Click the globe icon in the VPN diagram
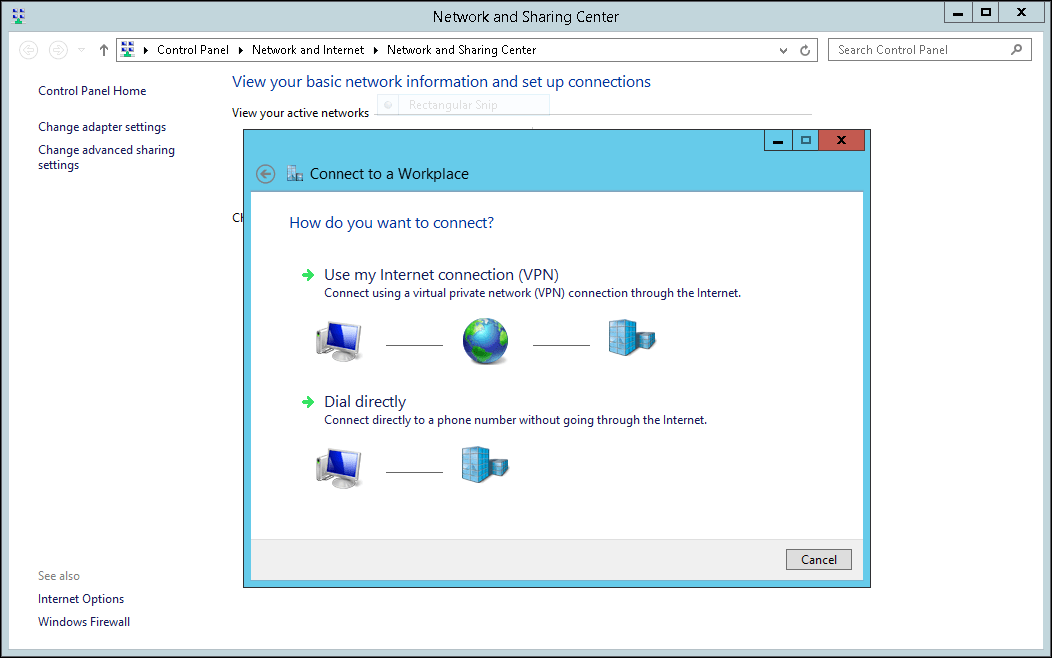This screenshot has width=1052, height=658. (x=485, y=341)
